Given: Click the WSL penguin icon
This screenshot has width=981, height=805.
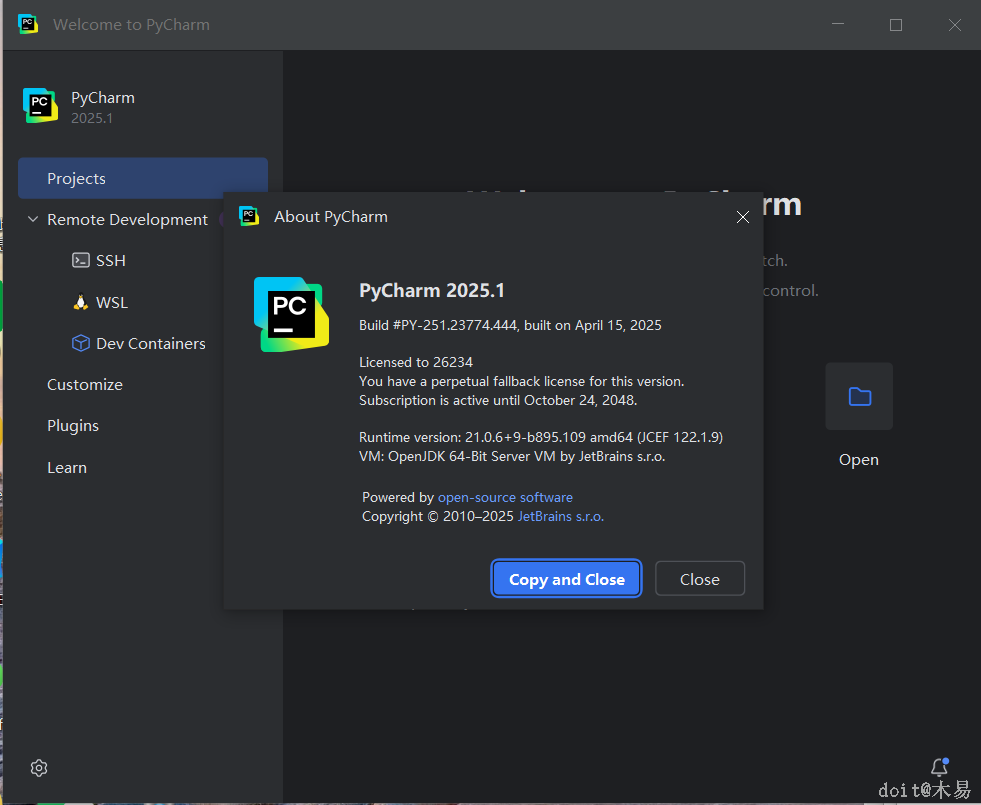Looking at the screenshot, I should tap(81, 302).
